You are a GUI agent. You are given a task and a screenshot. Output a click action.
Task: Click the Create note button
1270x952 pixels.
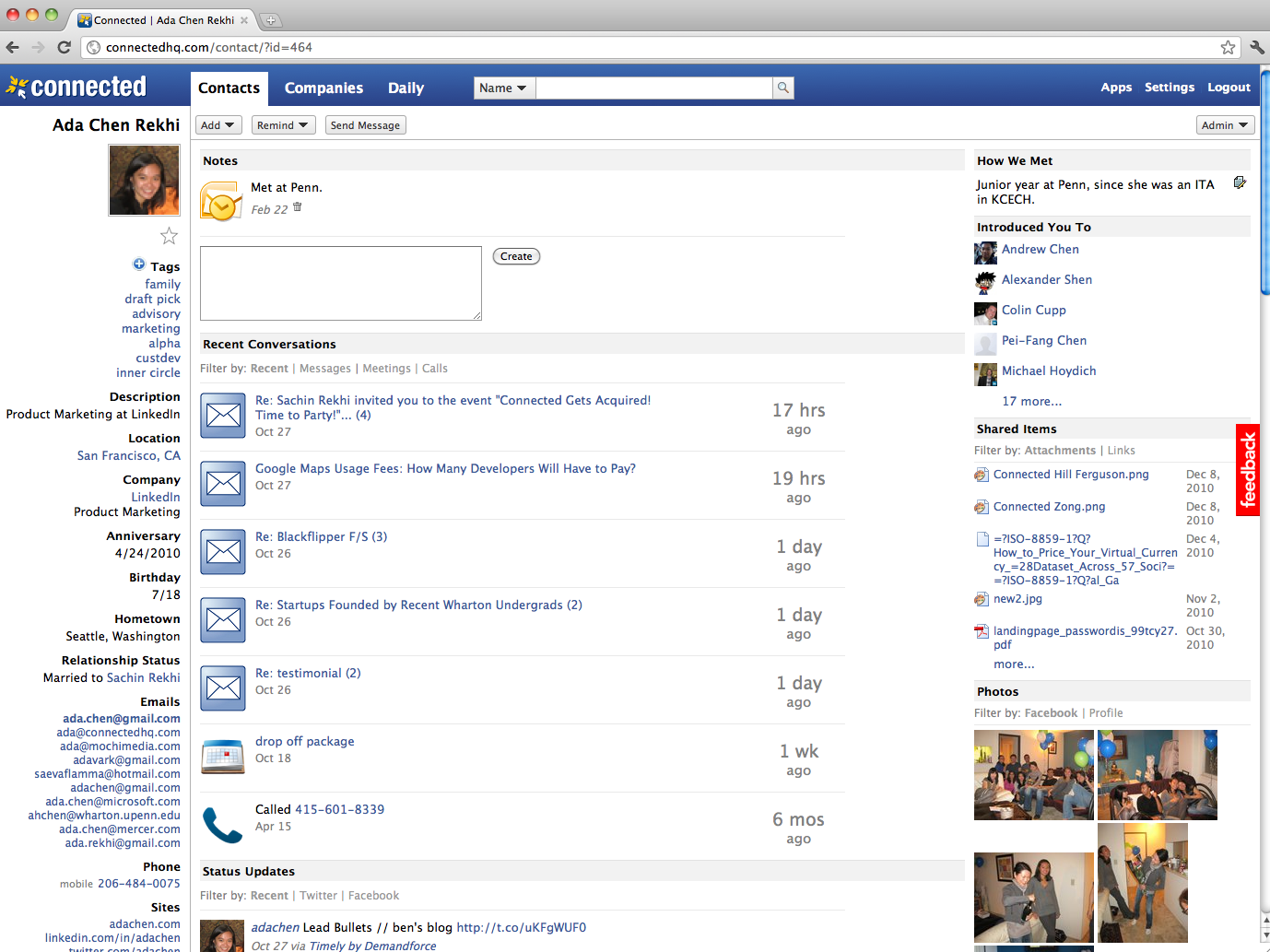pyautogui.click(x=516, y=256)
